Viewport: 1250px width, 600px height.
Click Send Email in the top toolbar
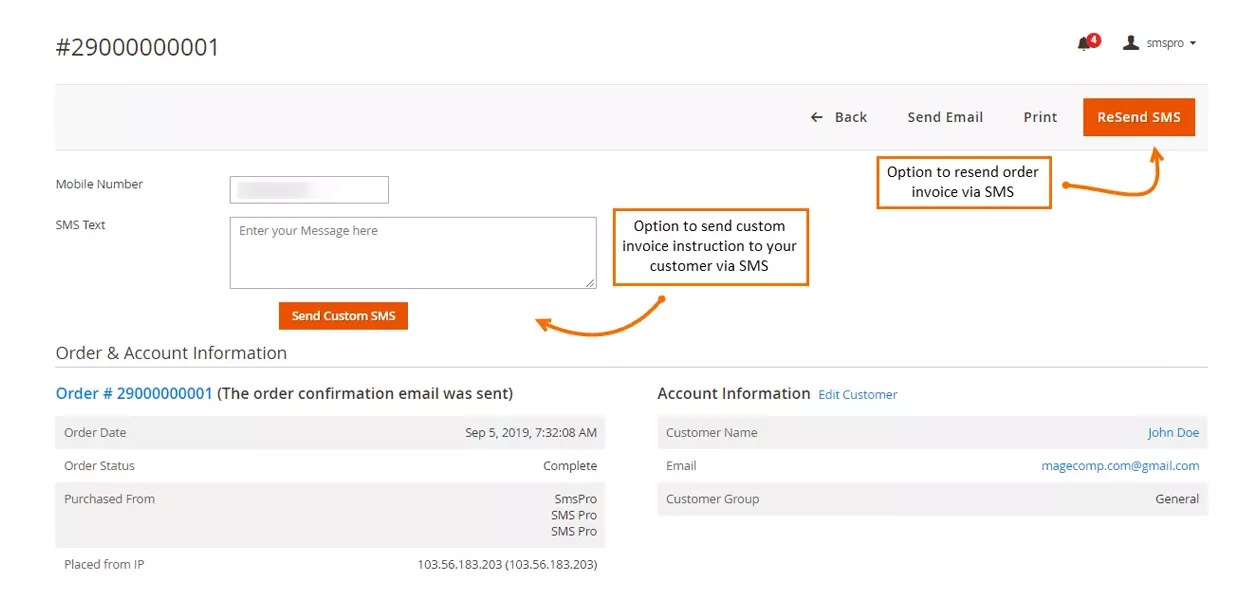[944, 117]
